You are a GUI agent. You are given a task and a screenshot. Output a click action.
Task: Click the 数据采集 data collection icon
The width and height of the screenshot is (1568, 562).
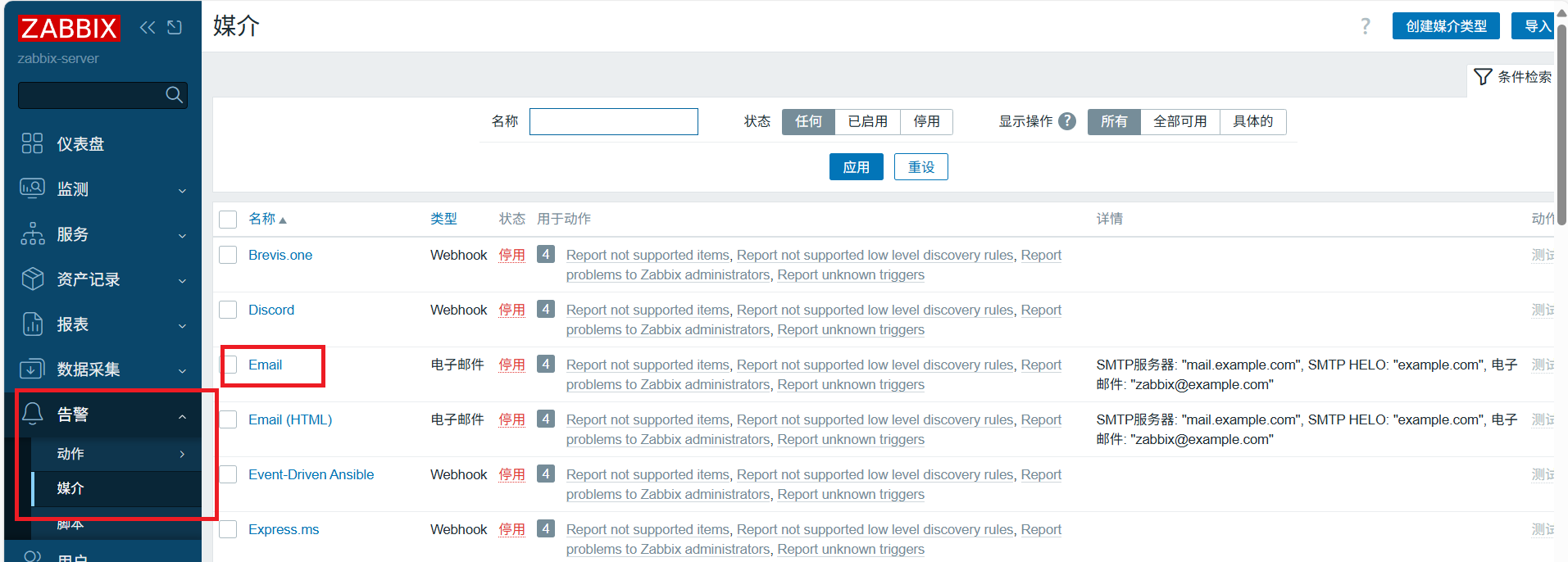coord(32,369)
